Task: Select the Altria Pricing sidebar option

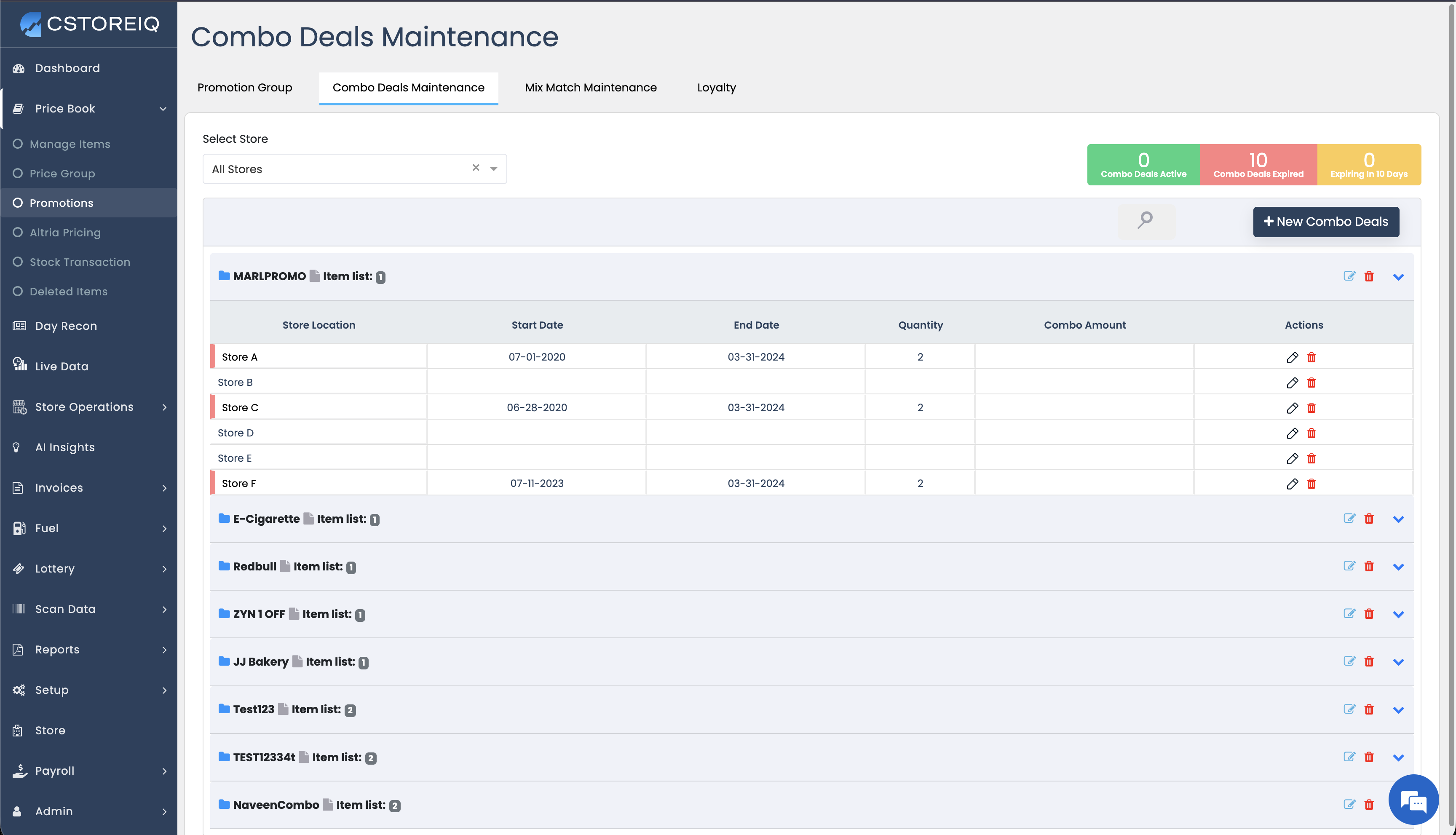Action: (65, 232)
